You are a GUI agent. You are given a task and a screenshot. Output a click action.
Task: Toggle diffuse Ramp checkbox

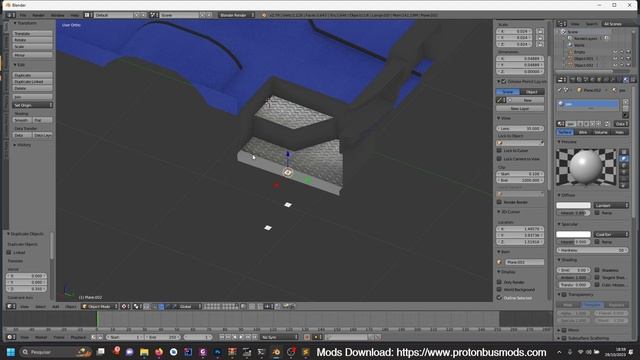coord(597,213)
